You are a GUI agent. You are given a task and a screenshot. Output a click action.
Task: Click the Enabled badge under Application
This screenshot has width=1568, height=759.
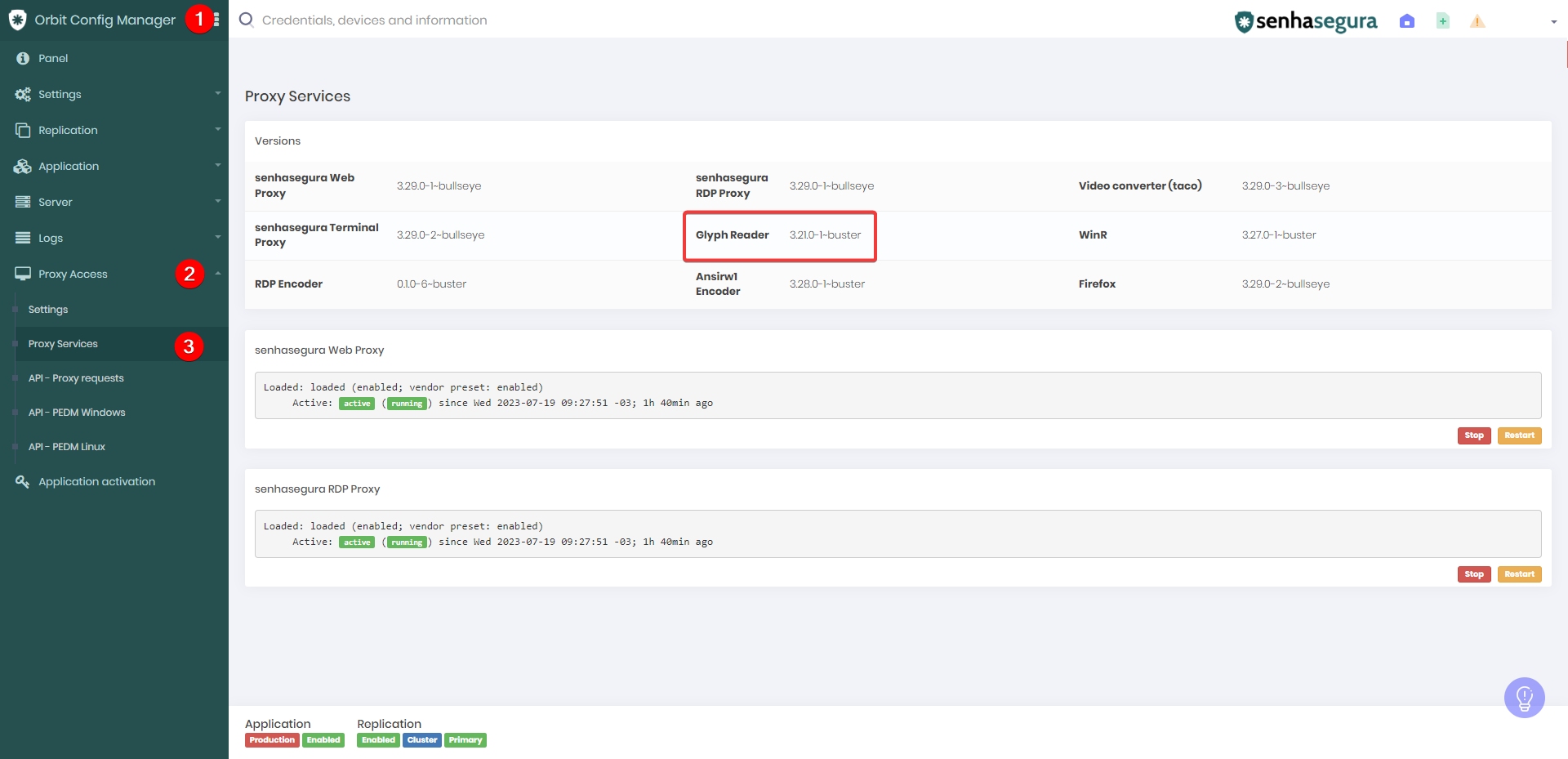(x=323, y=740)
